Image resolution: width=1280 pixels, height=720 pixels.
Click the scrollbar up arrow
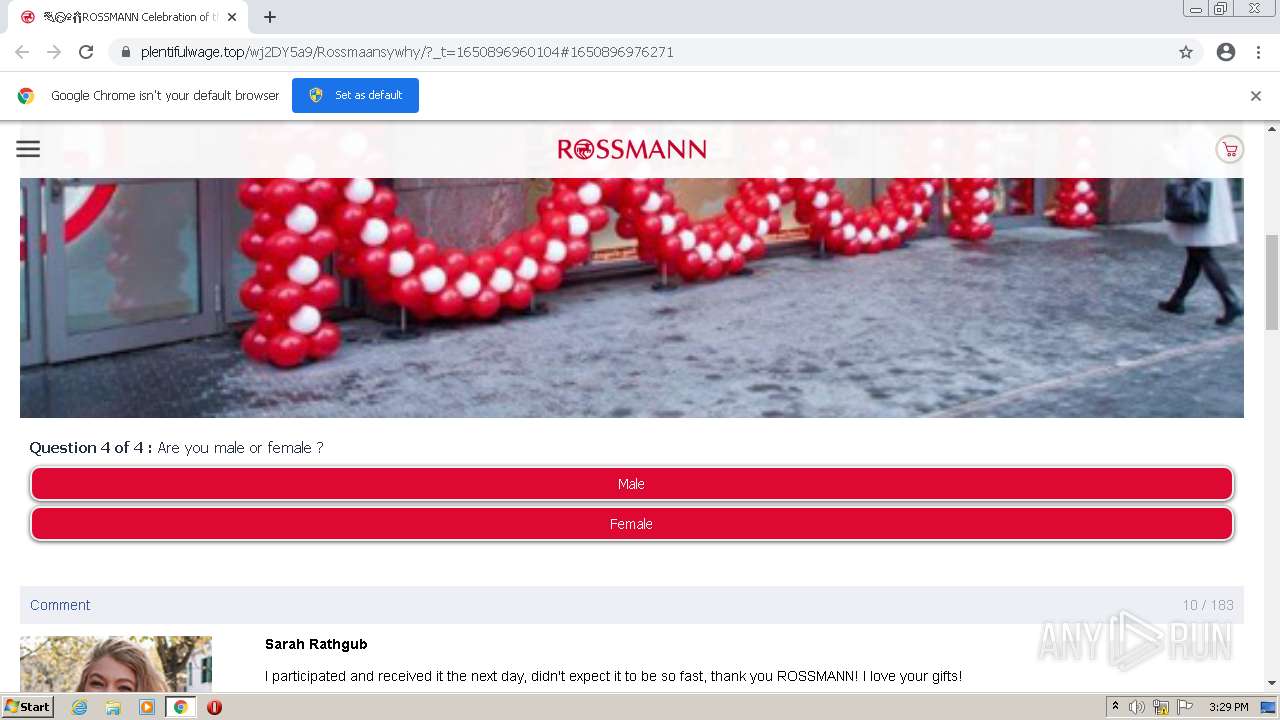[x=1272, y=129]
